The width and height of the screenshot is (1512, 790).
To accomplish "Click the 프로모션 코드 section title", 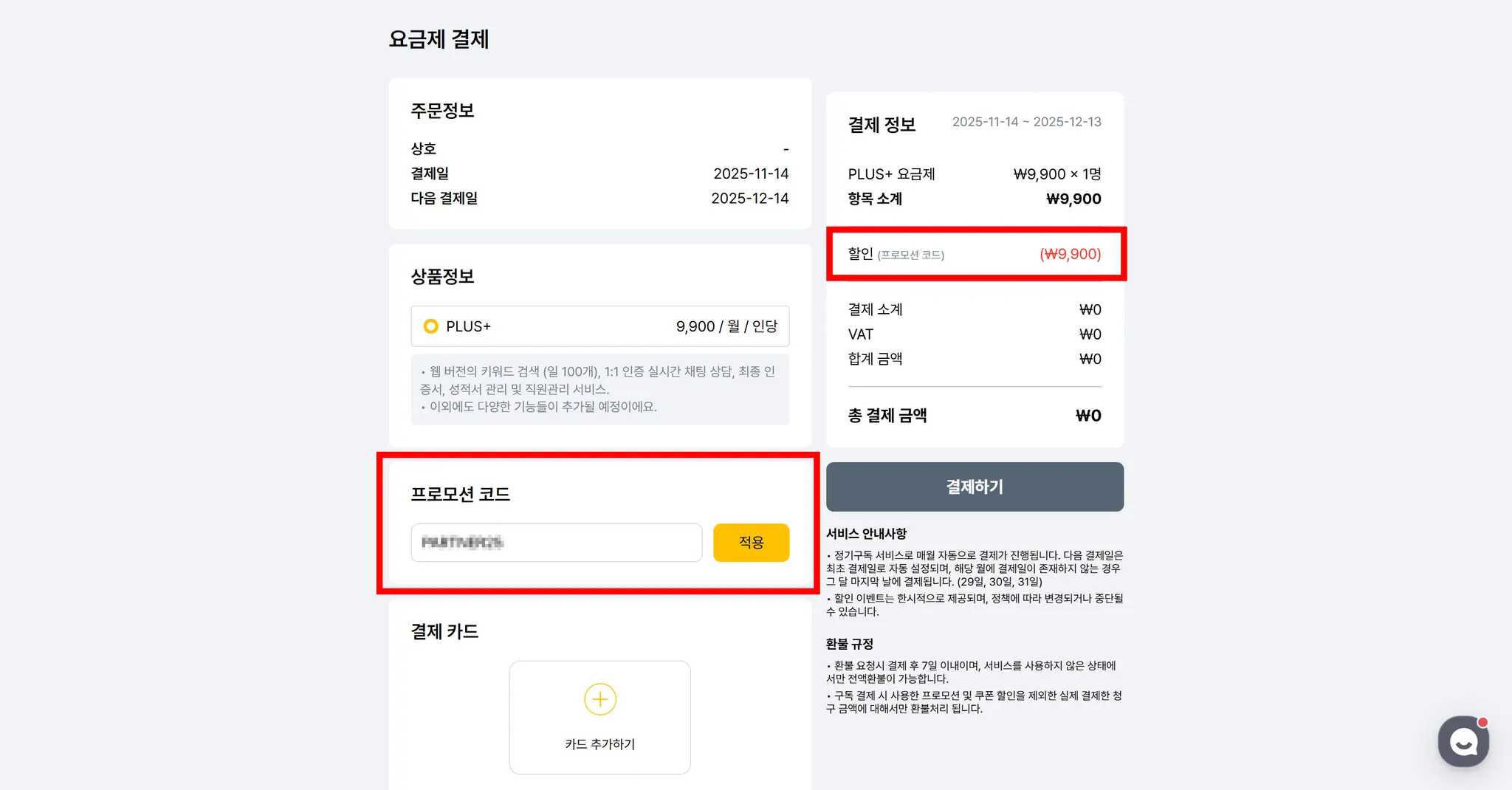I will 460,494.
